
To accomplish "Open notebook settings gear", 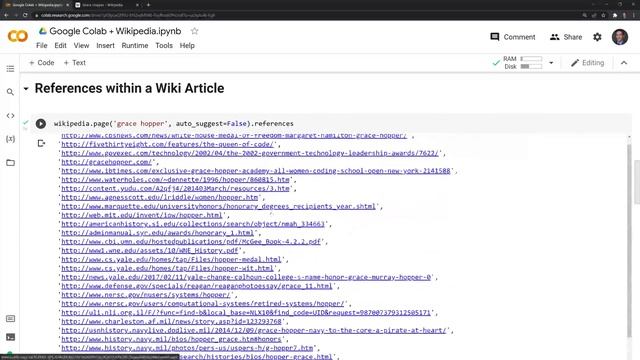I will (x=597, y=37).
